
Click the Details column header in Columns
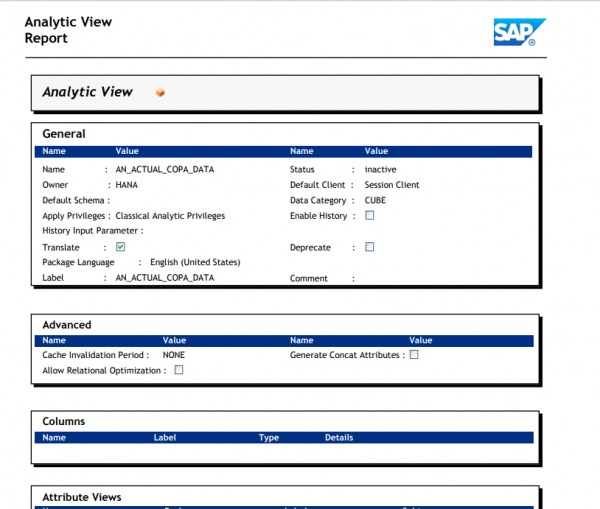click(339, 438)
